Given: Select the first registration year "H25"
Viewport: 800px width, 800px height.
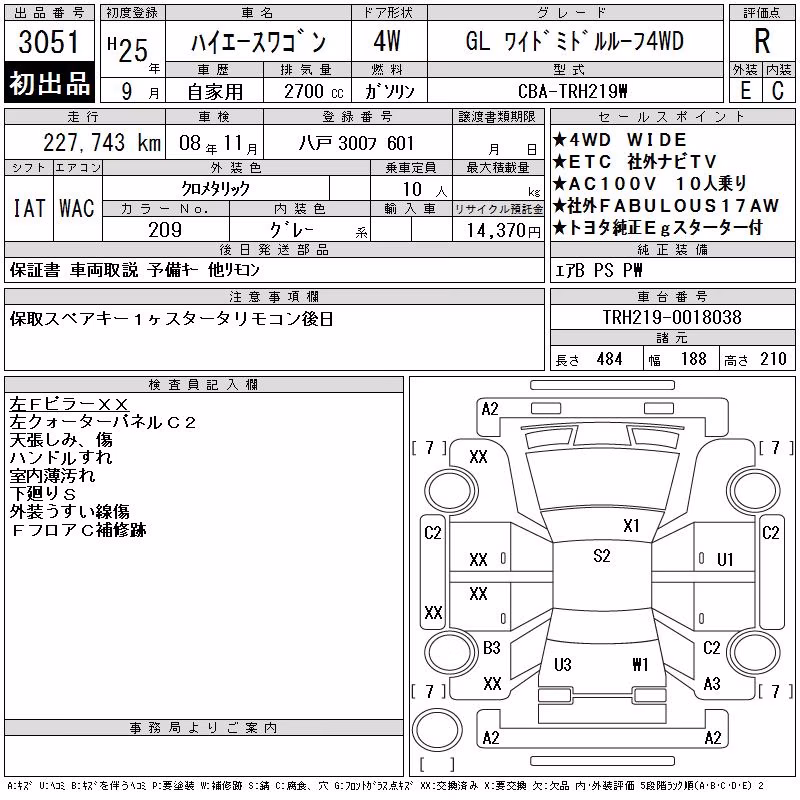Looking at the screenshot, I should [128, 50].
